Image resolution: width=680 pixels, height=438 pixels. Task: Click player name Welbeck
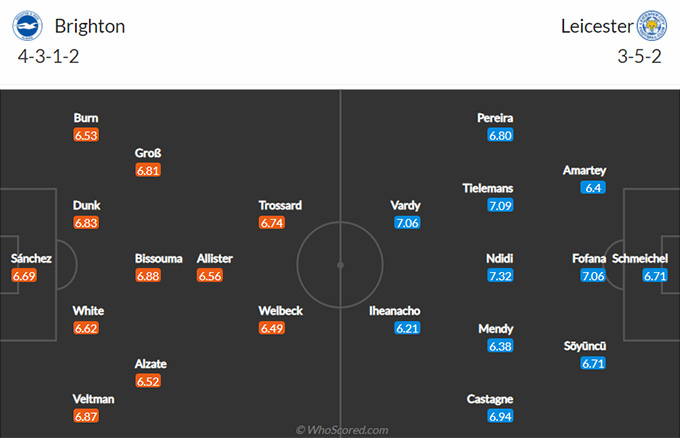[x=281, y=311]
